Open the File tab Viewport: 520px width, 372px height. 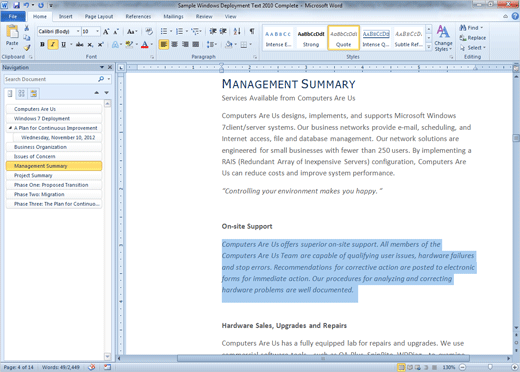(13, 16)
